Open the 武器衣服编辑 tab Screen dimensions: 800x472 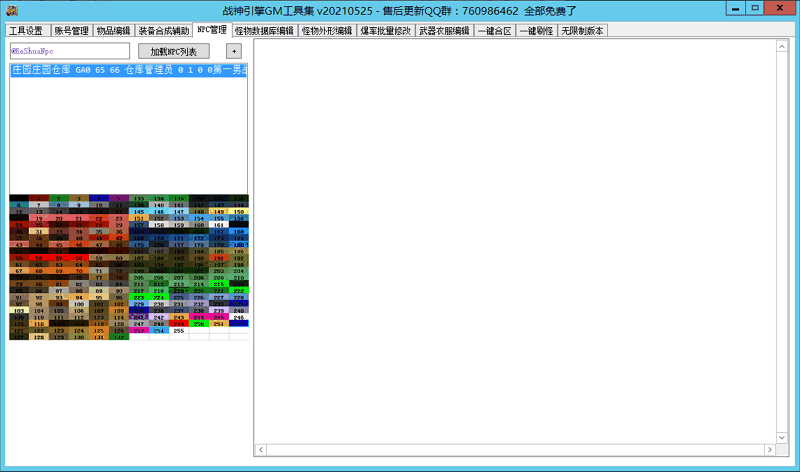tap(444, 31)
